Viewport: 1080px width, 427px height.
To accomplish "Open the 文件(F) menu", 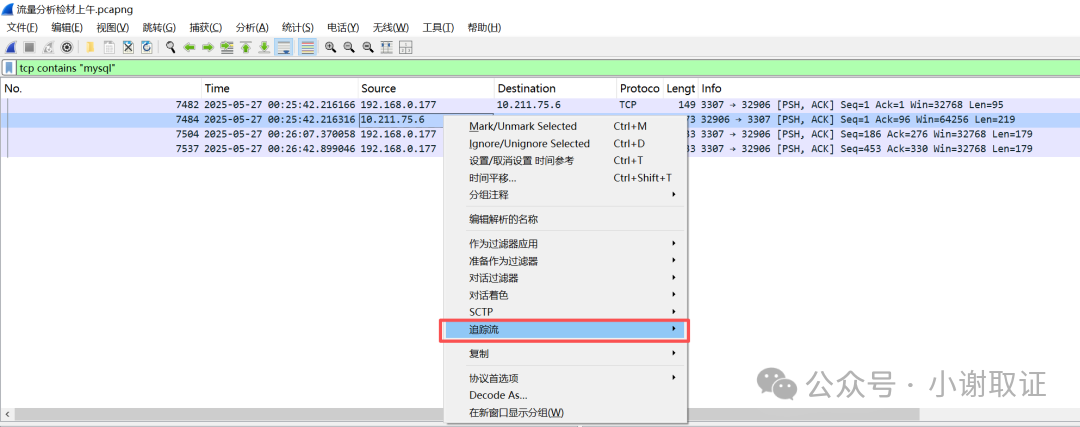I will 21,28.
